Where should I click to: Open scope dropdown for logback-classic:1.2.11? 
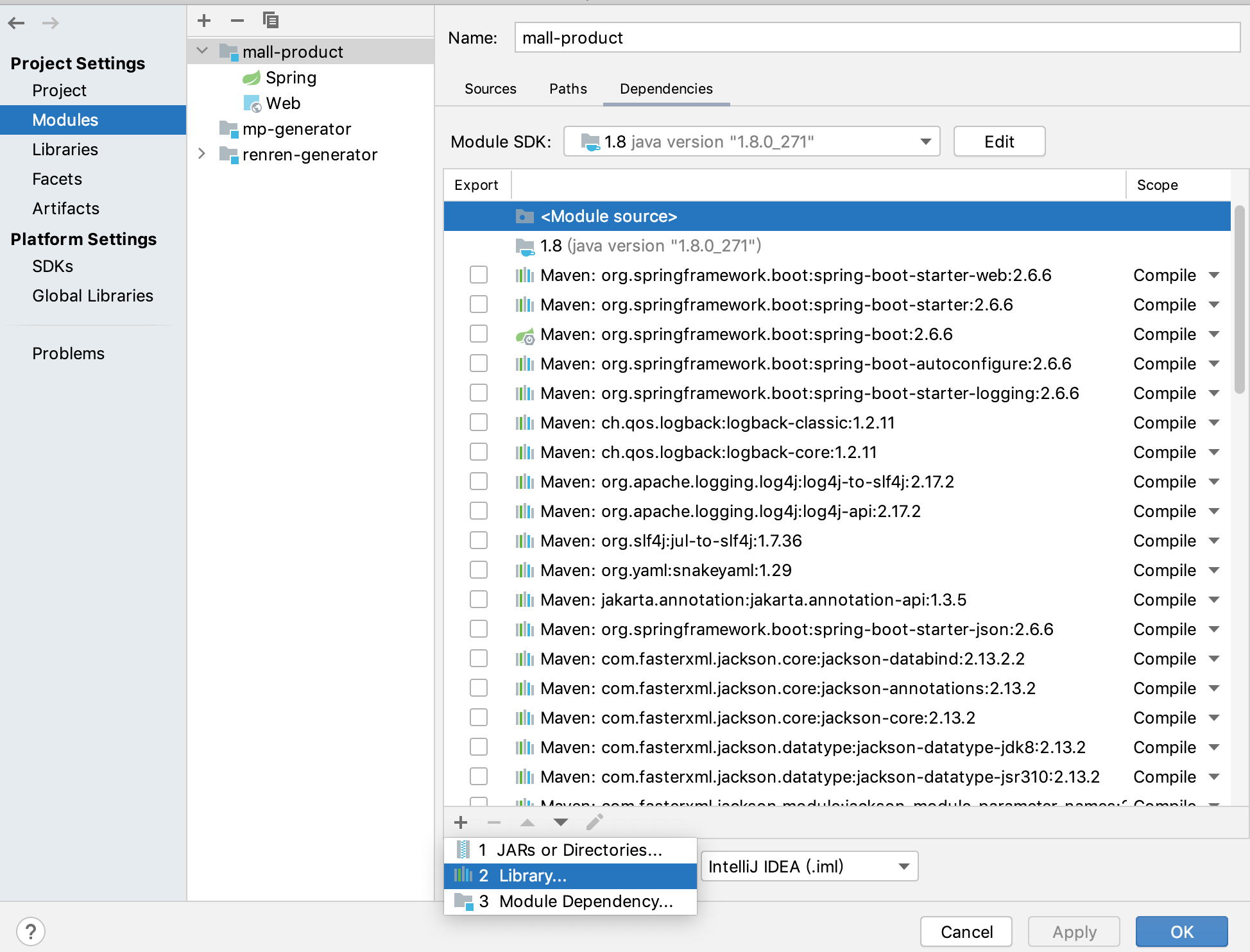point(1214,423)
